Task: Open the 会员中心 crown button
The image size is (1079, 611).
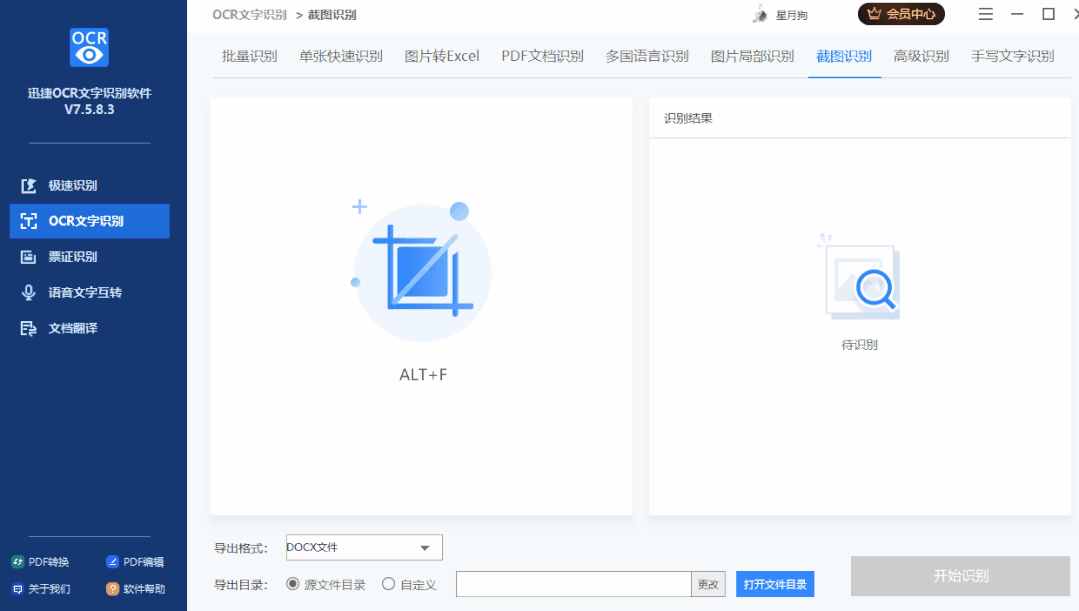Action: 901,15
